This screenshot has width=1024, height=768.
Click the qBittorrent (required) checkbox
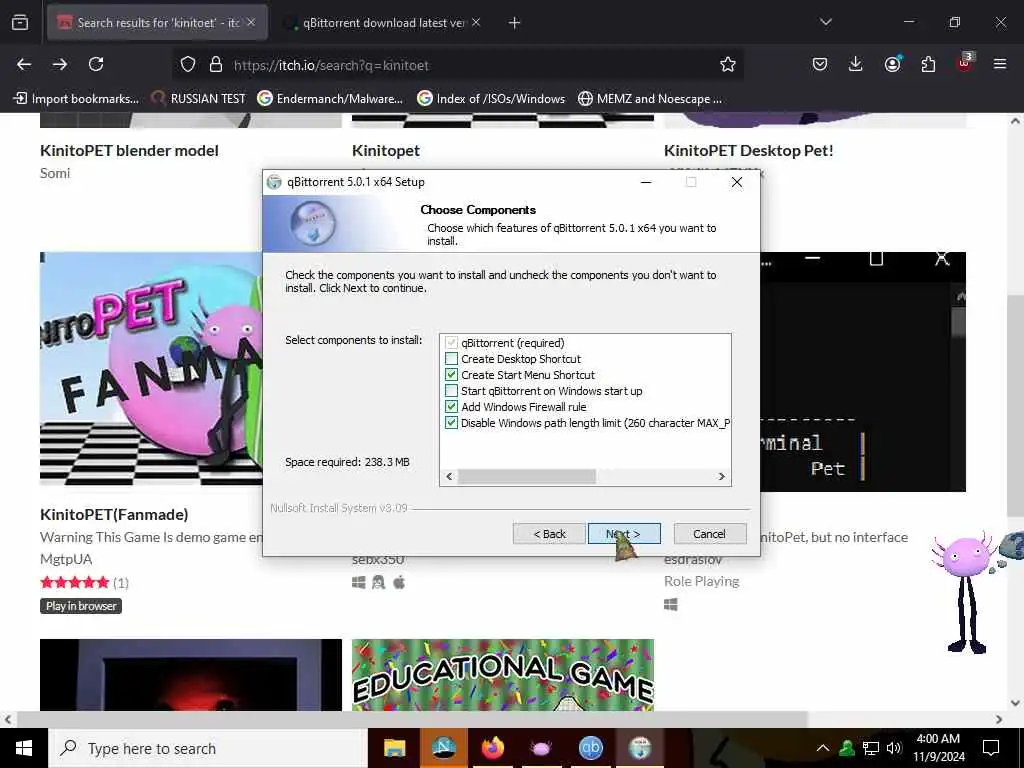coord(451,342)
